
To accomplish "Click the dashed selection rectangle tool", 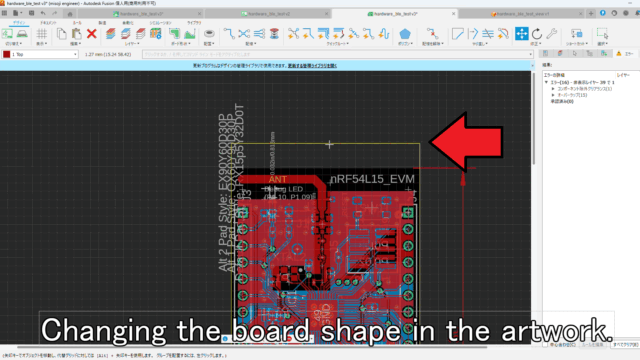I will click(602, 33).
